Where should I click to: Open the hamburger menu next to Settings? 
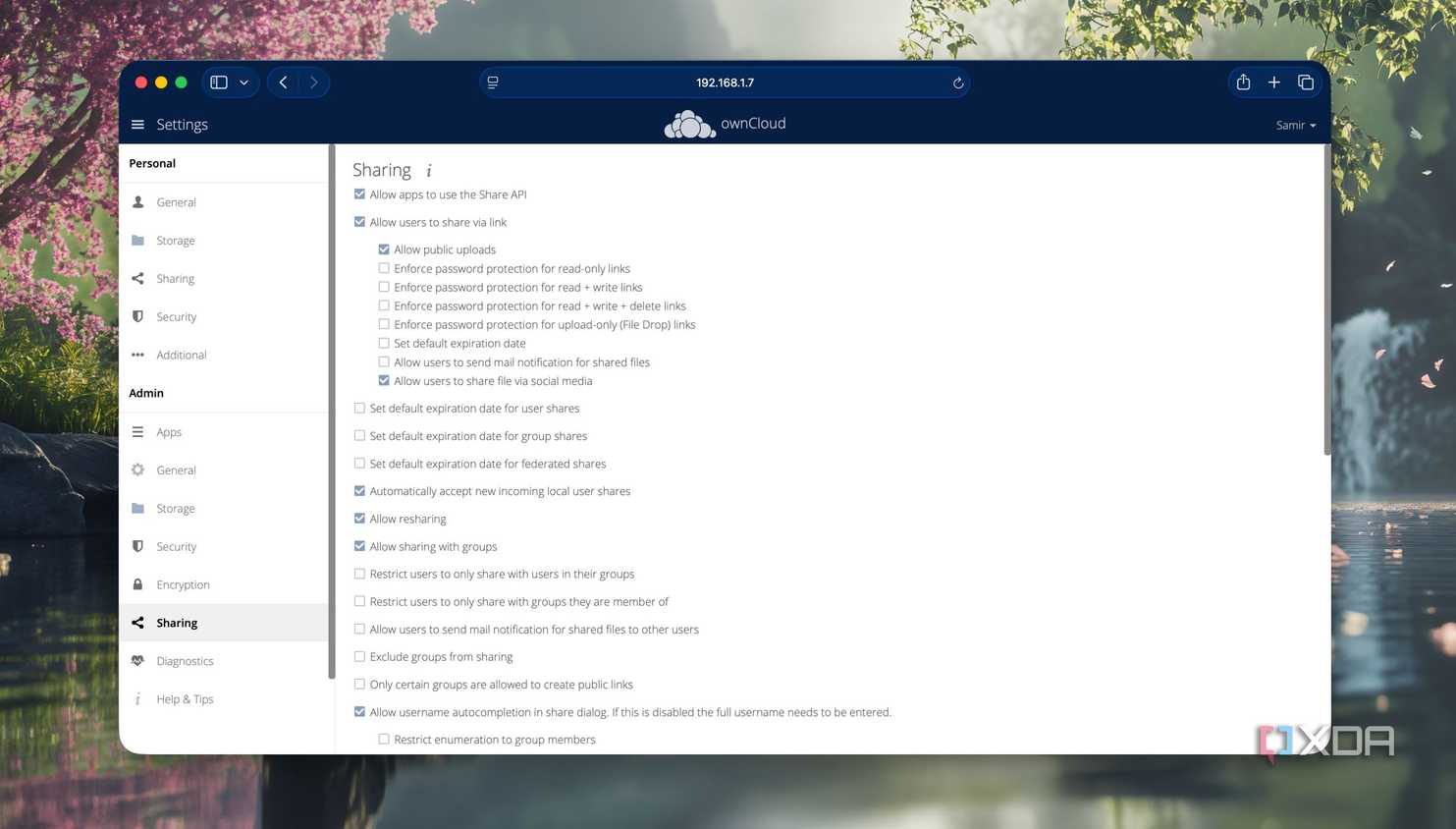pos(137,125)
